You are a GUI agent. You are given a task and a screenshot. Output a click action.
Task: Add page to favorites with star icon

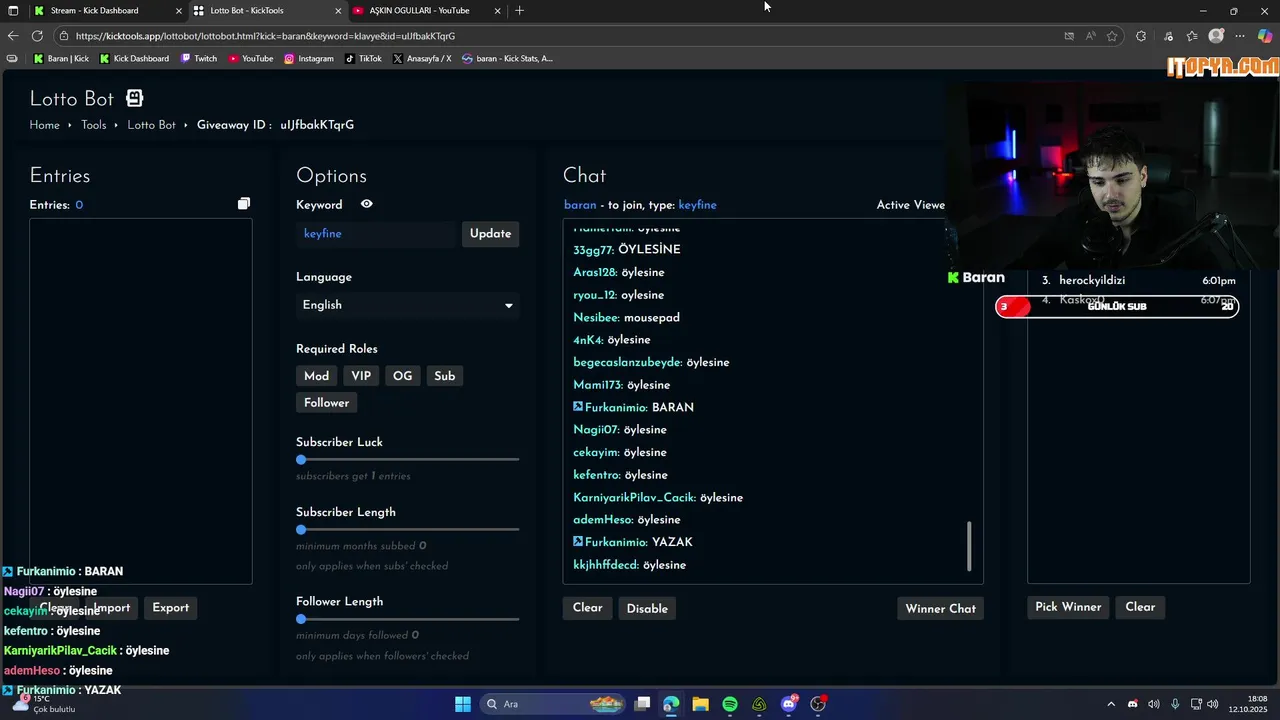[x=1112, y=36]
